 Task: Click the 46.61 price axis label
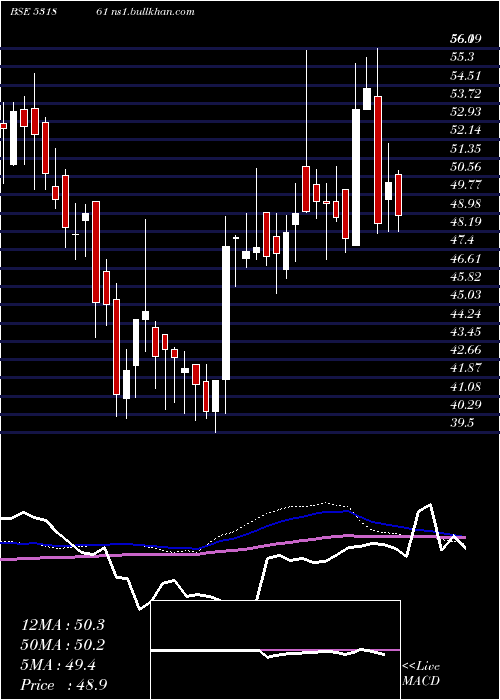click(465, 258)
